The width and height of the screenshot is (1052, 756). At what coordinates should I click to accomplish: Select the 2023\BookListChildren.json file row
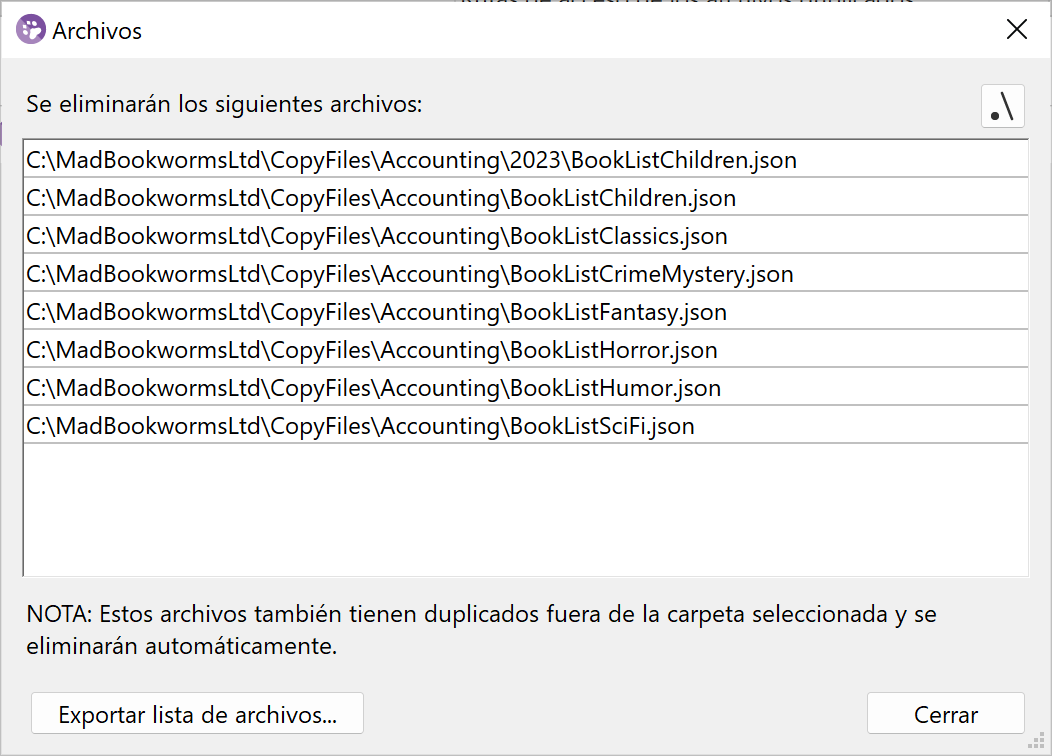click(x=411, y=160)
